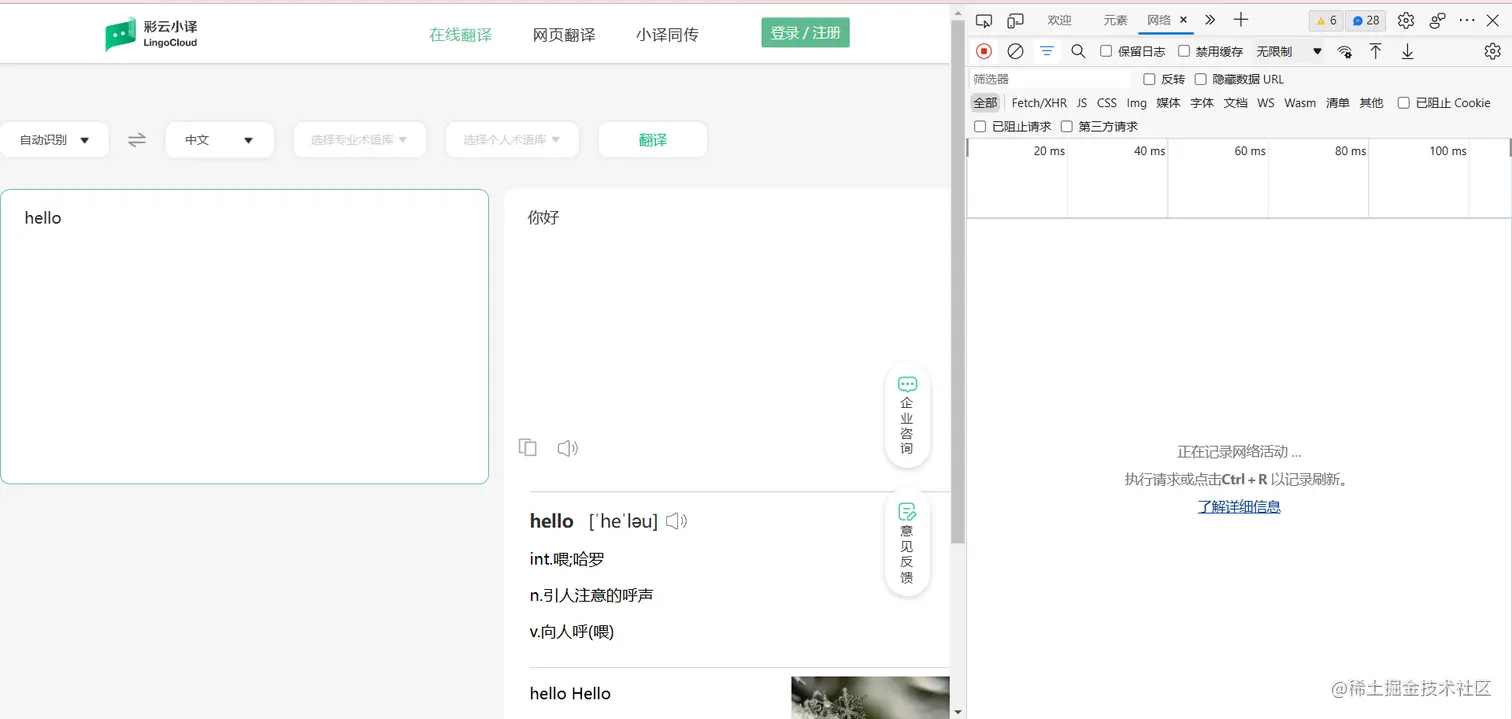Image resolution: width=1512 pixels, height=719 pixels.
Task: Open the 无限制 throttling dropdown
Action: [x=1289, y=51]
